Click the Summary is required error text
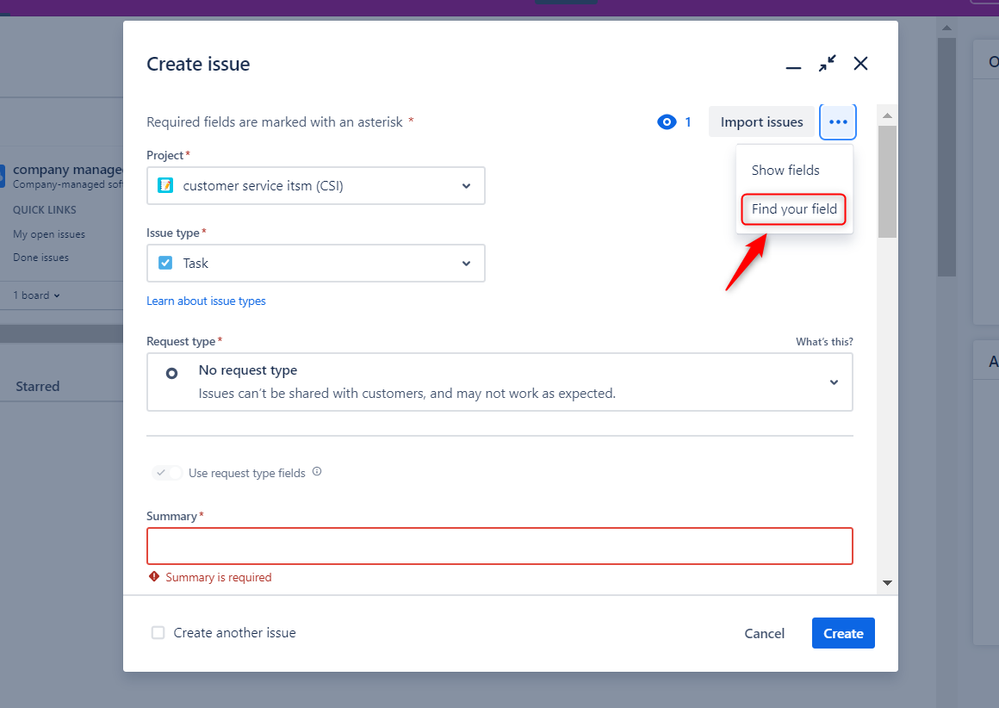The width and height of the screenshot is (999, 708). click(x=219, y=577)
